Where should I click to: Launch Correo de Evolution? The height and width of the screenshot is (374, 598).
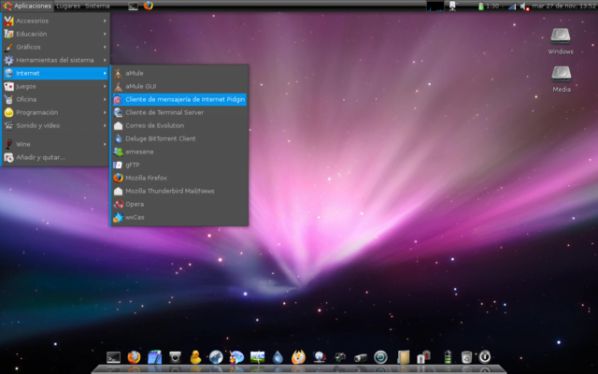pos(180,125)
